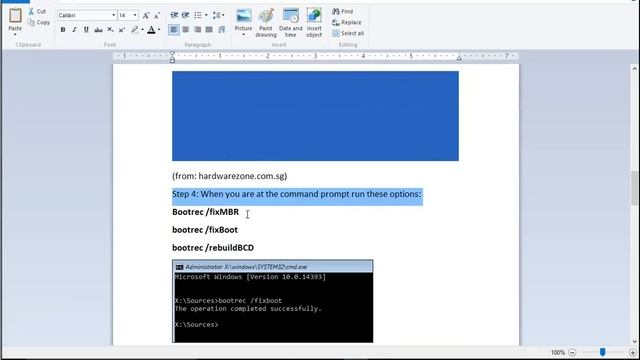Apply the text highlight color

pos(134,29)
